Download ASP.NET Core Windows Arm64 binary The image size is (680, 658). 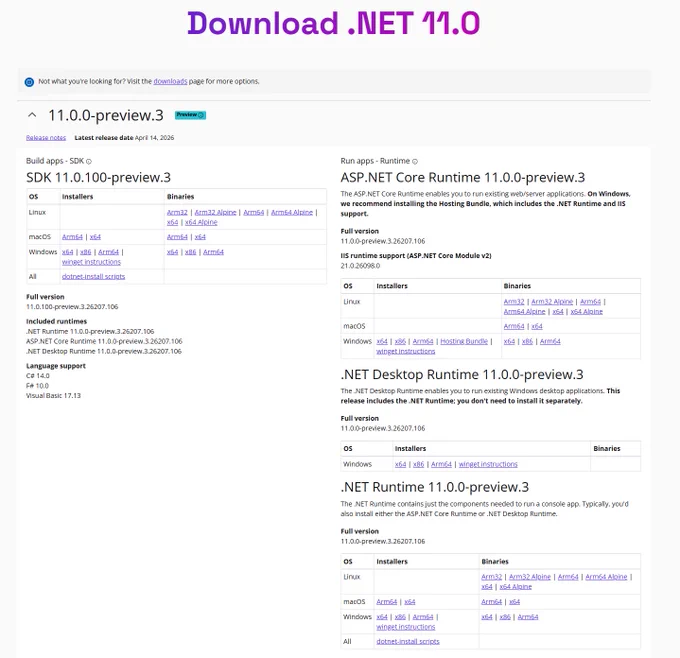point(550,341)
